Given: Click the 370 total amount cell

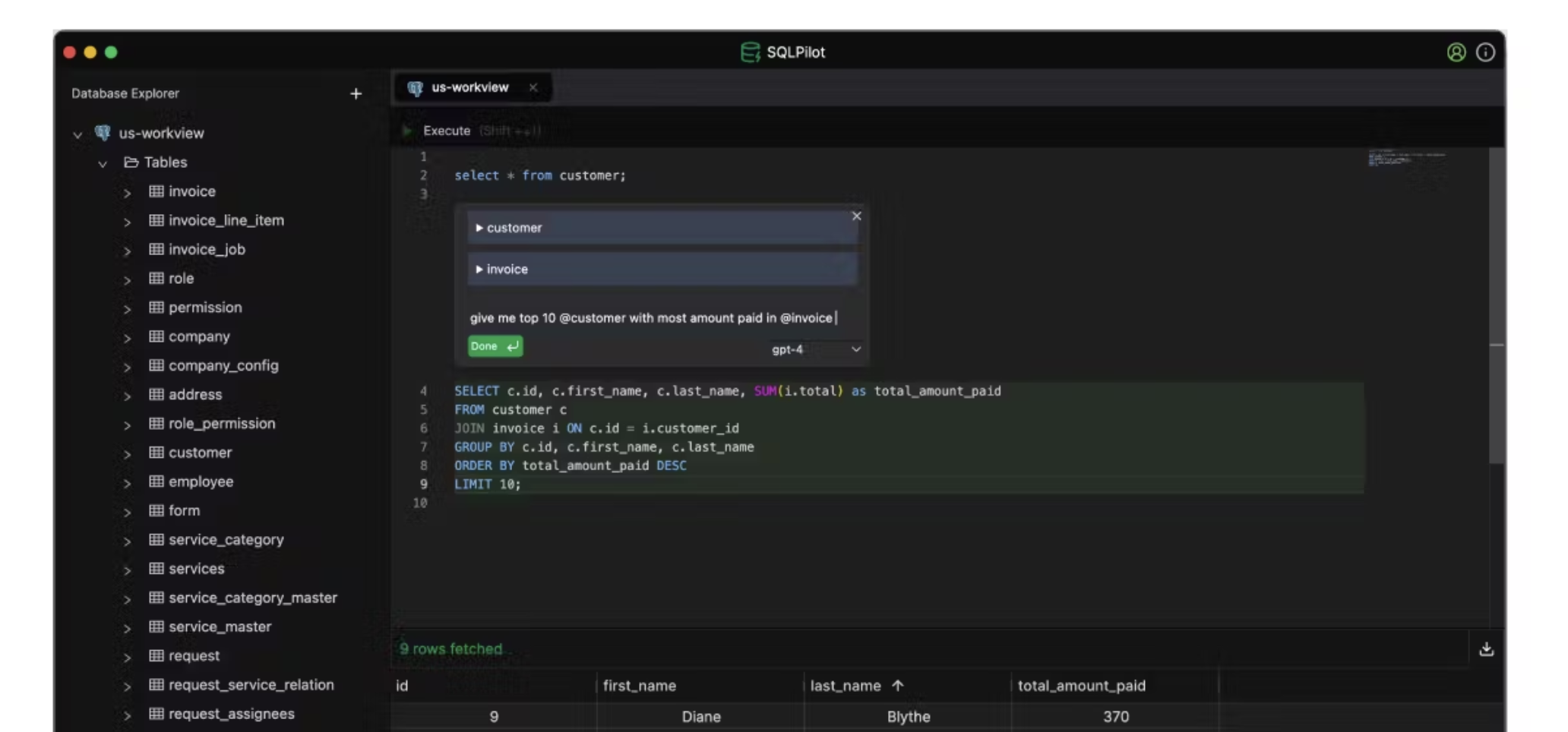Looking at the screenshot, I should [x=1115, y=717].
